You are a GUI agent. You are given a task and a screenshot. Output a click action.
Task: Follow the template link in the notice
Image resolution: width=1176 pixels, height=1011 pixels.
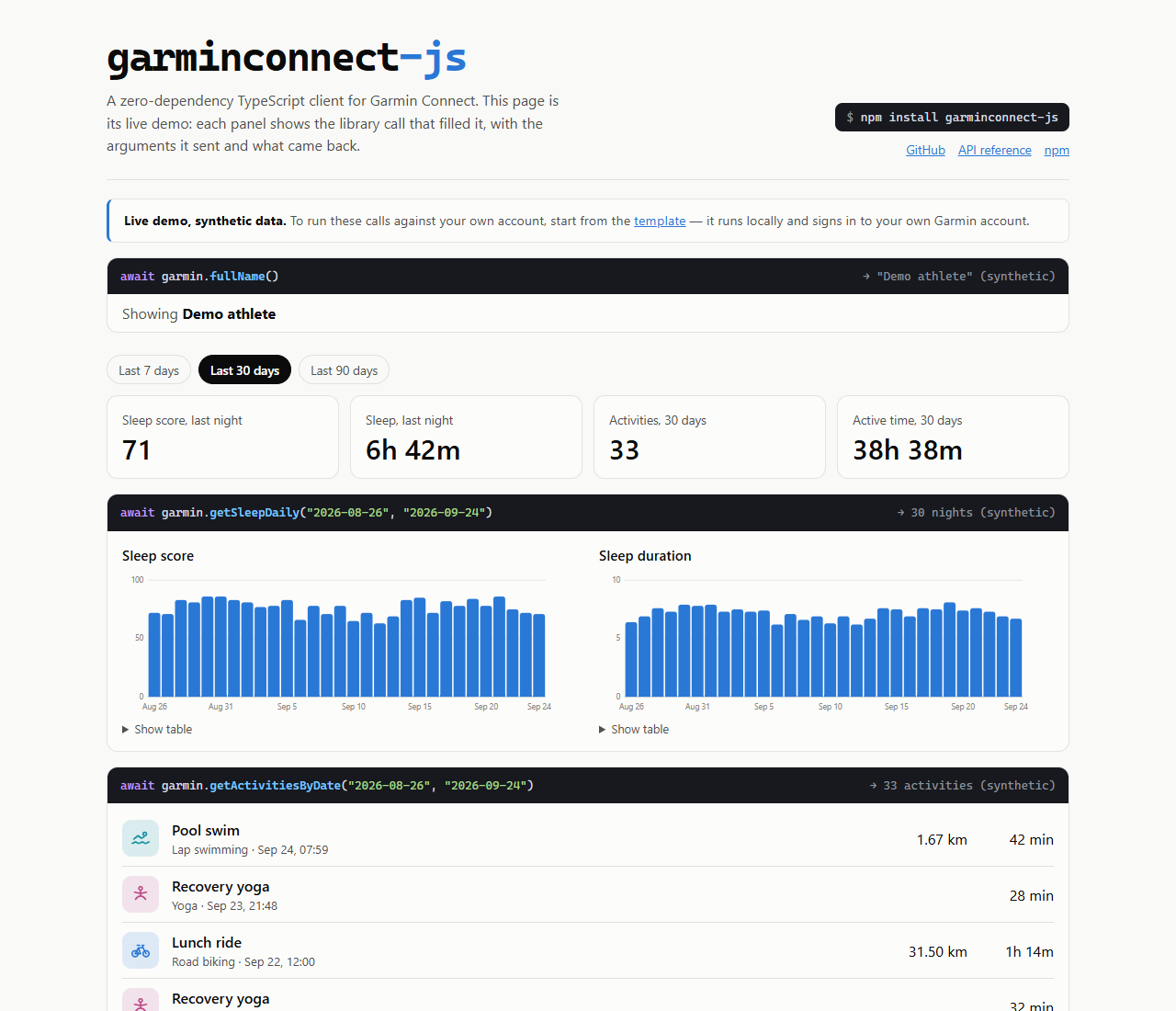660,221
